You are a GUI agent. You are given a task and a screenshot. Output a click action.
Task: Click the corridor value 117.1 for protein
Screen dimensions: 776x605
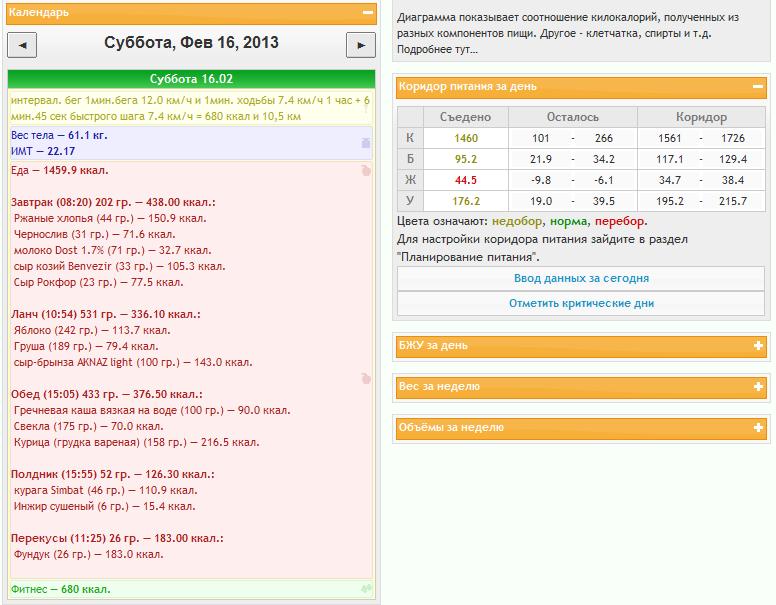(670, 159)
